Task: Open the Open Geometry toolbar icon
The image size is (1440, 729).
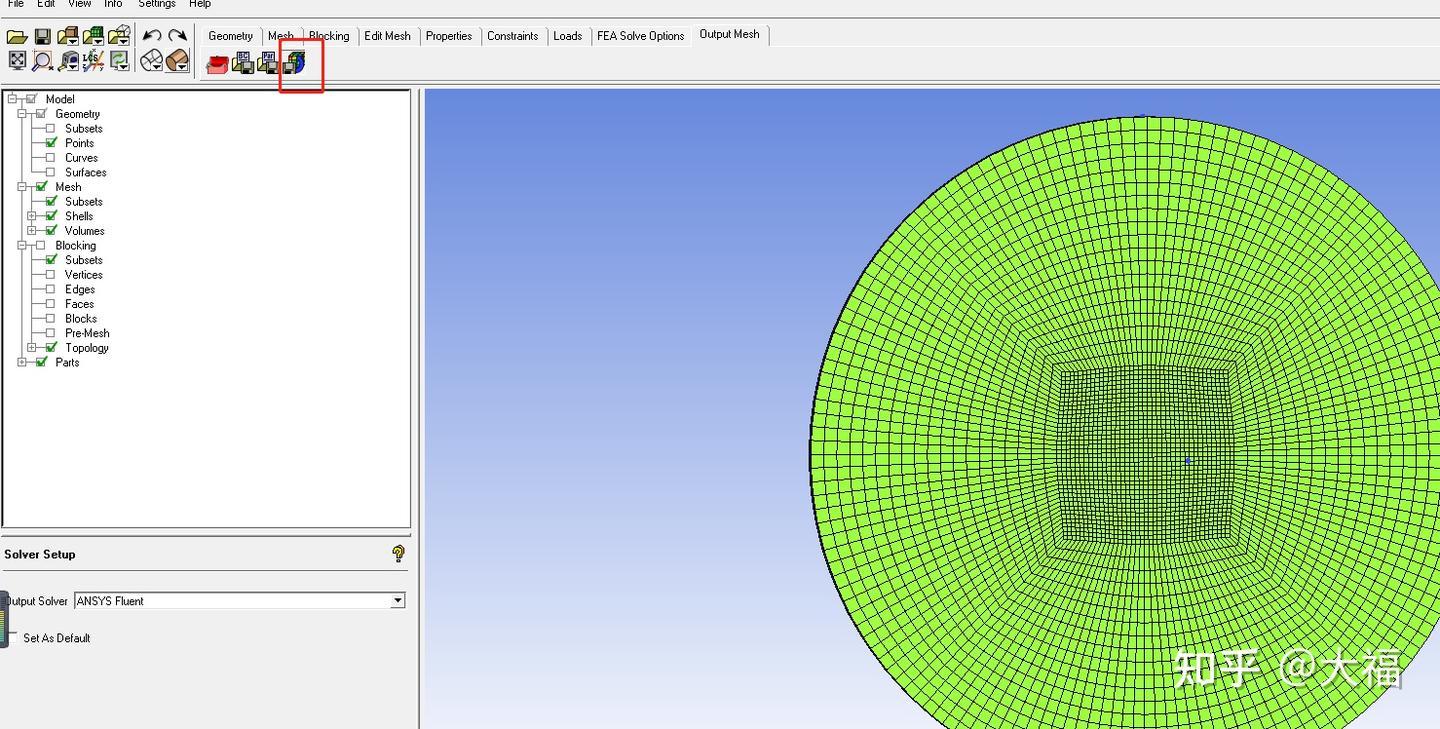Action: [x=68, y=37]
